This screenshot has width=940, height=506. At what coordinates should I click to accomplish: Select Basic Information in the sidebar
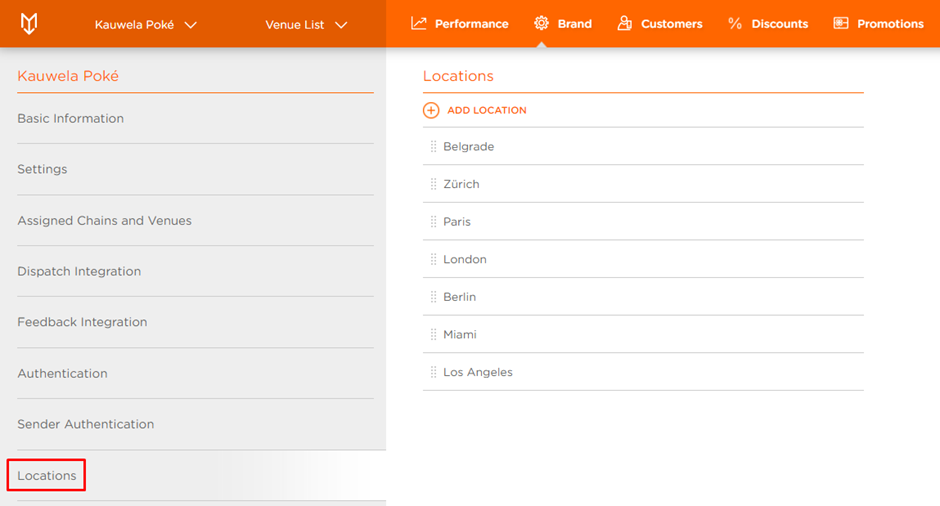point(195,119)
